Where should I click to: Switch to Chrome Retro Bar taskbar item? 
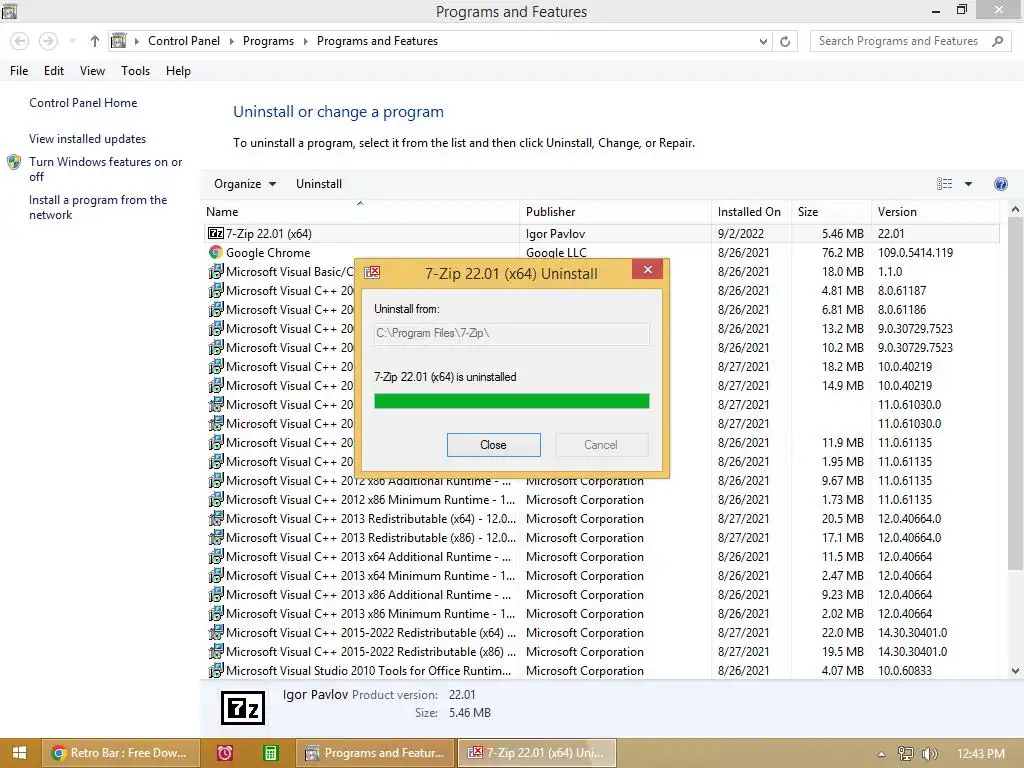click(x=119, y=753)
